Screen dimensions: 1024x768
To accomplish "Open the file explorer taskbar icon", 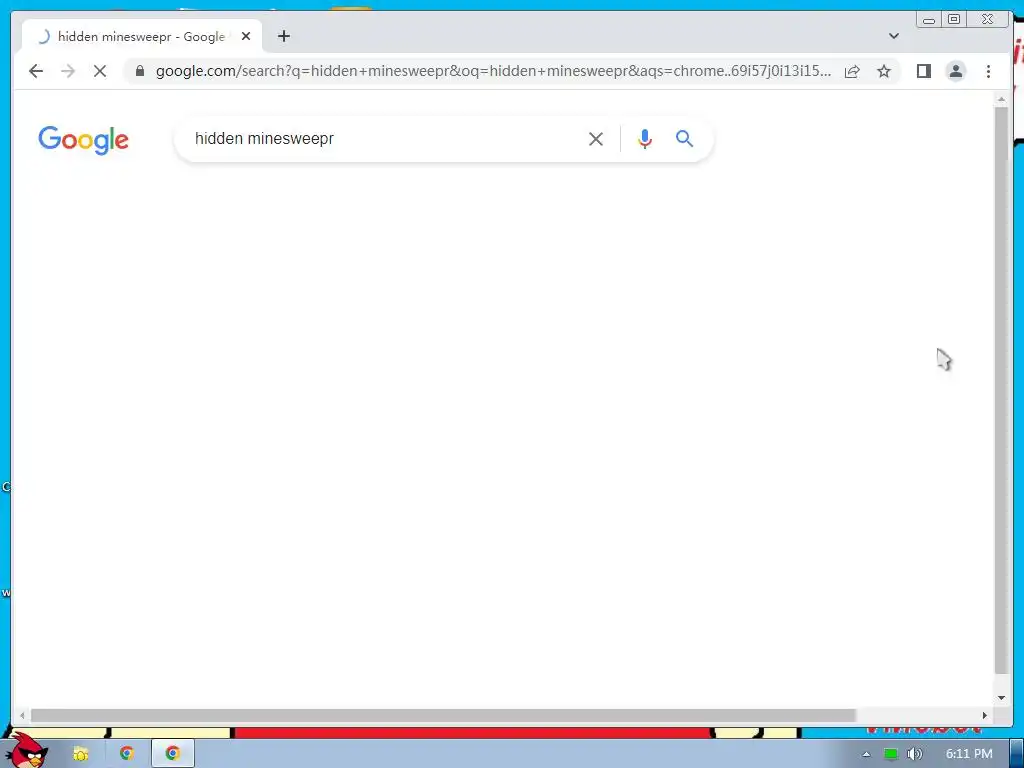I will [x=80, y=754].
